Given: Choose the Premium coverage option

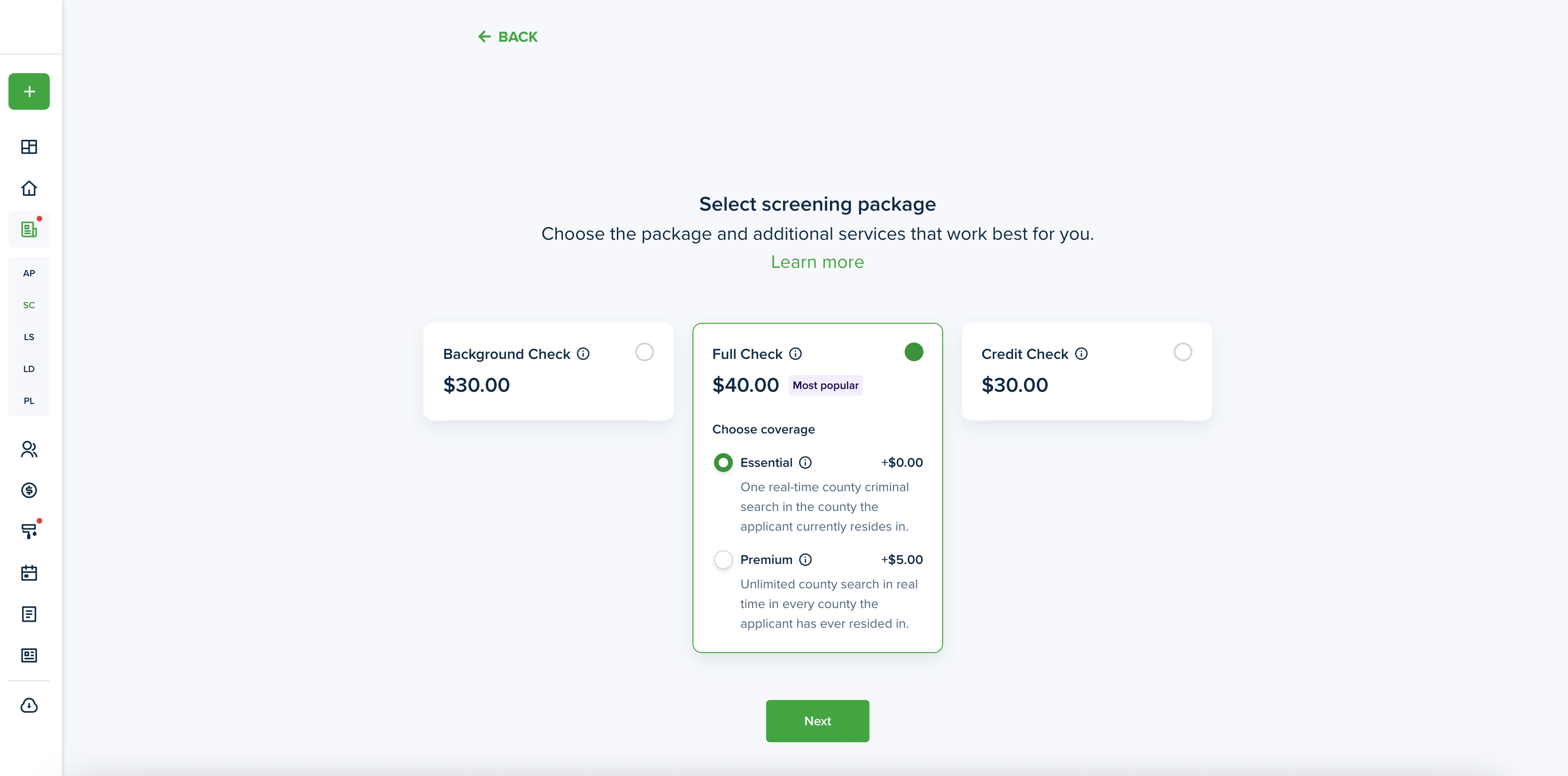Looking at the screenshot, I should (x=723, y=560).
